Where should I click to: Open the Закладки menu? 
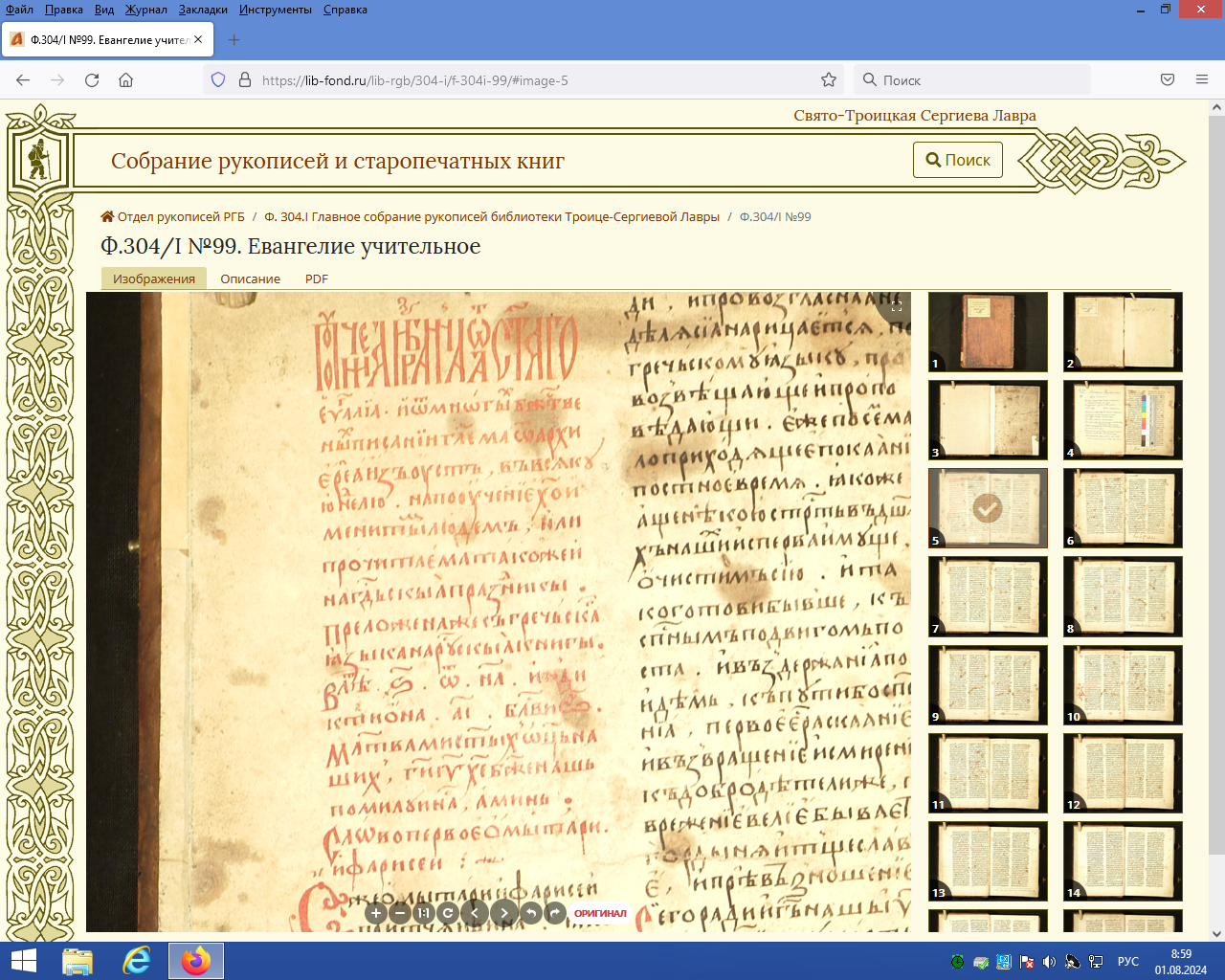tap(203, 10)
